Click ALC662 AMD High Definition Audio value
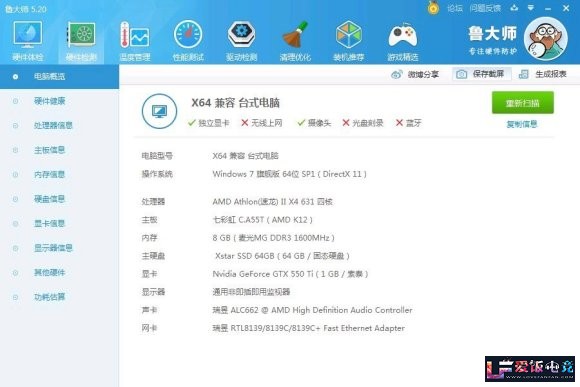 coord(312,310)
